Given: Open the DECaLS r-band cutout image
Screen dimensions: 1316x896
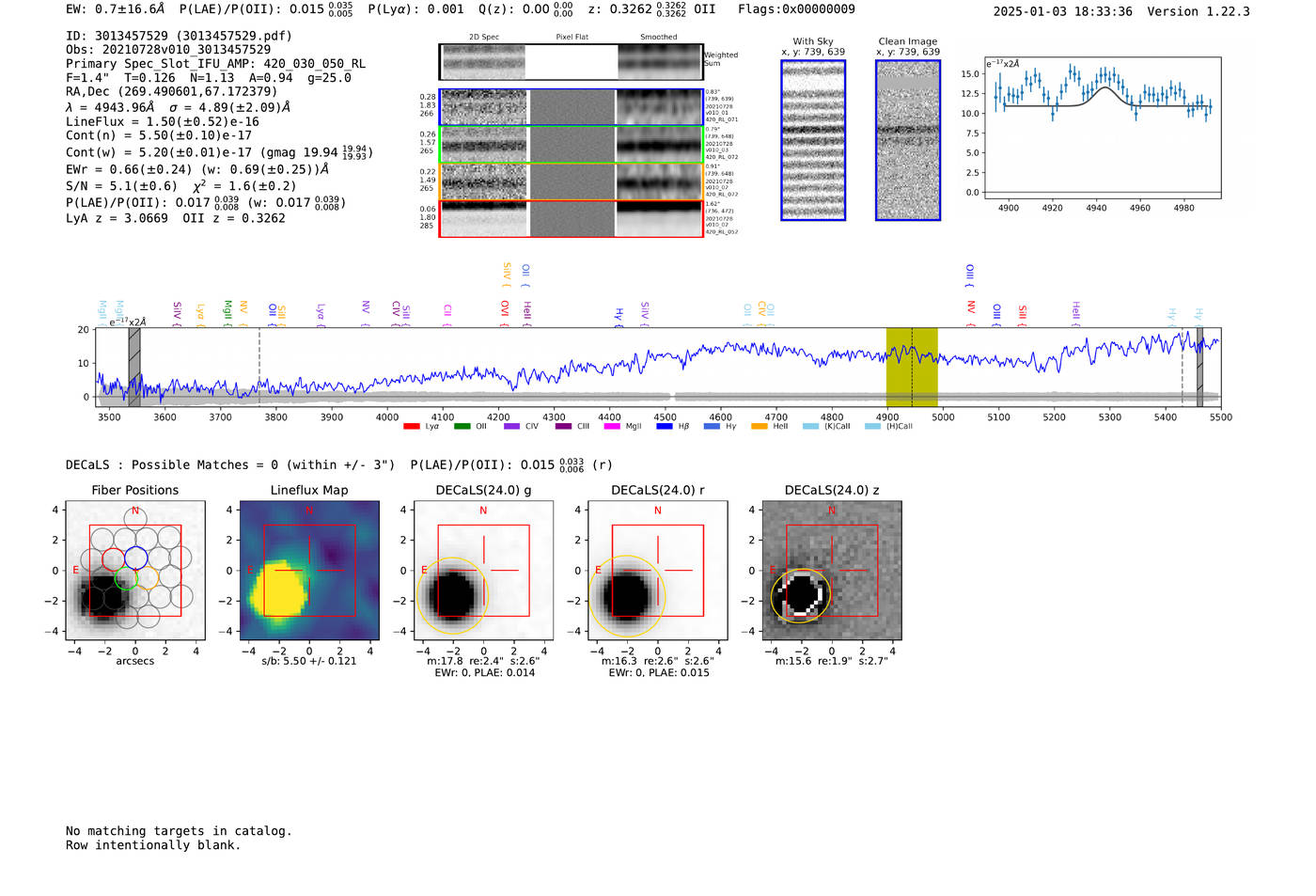Looking at the screenshot, I should (658, 570).
